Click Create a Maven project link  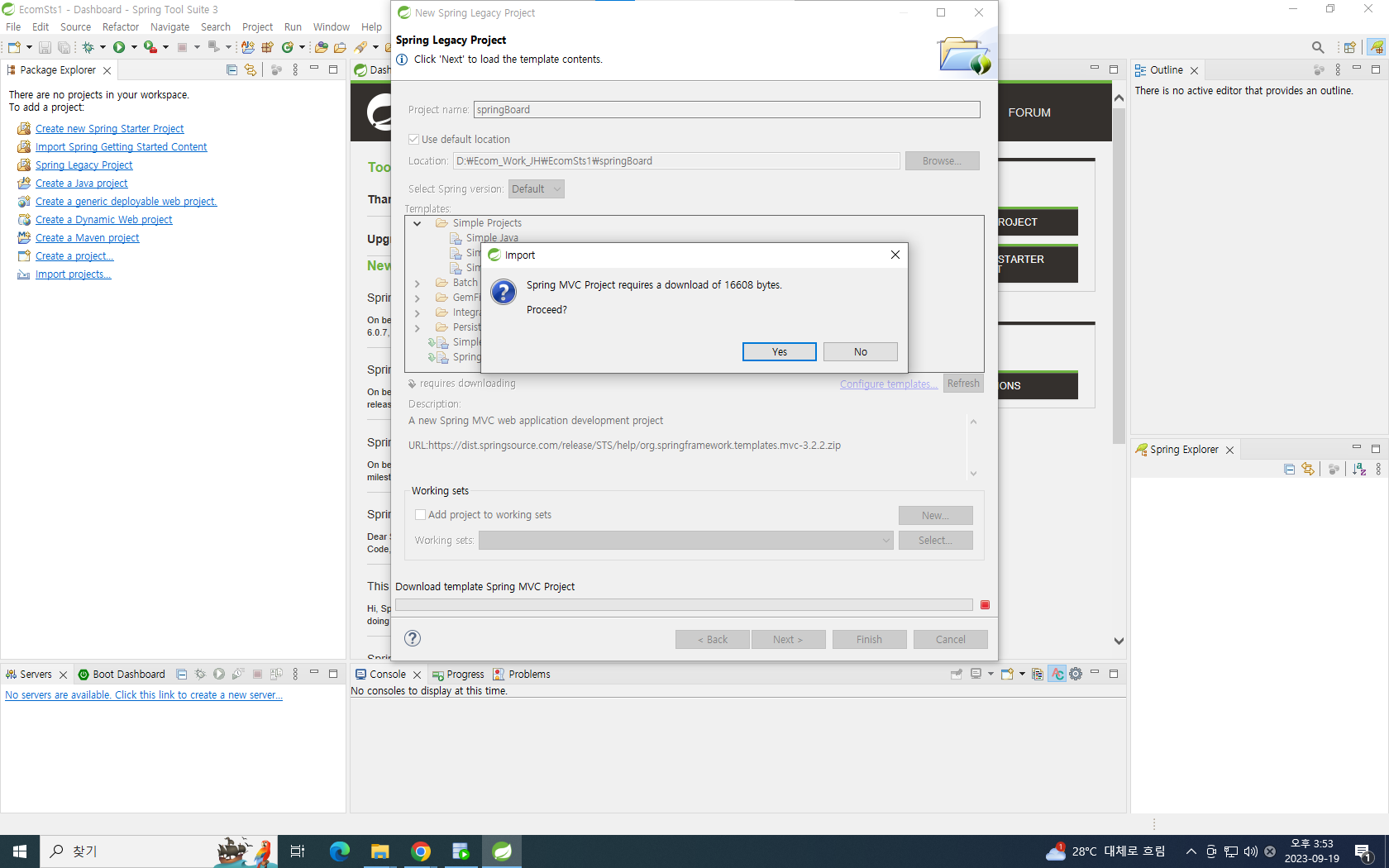(x=88, y=238)
